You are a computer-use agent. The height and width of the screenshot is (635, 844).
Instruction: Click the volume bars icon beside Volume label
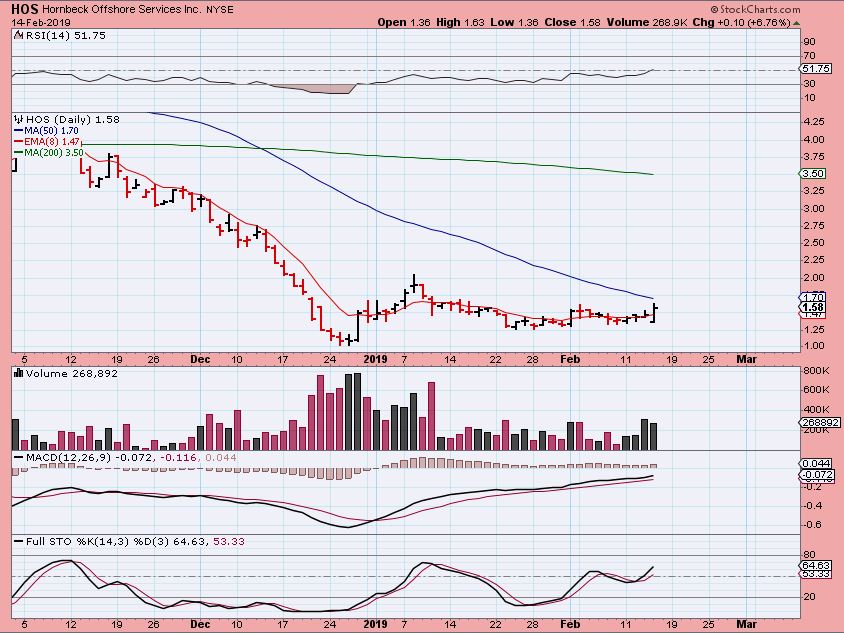tap(19, 373)
